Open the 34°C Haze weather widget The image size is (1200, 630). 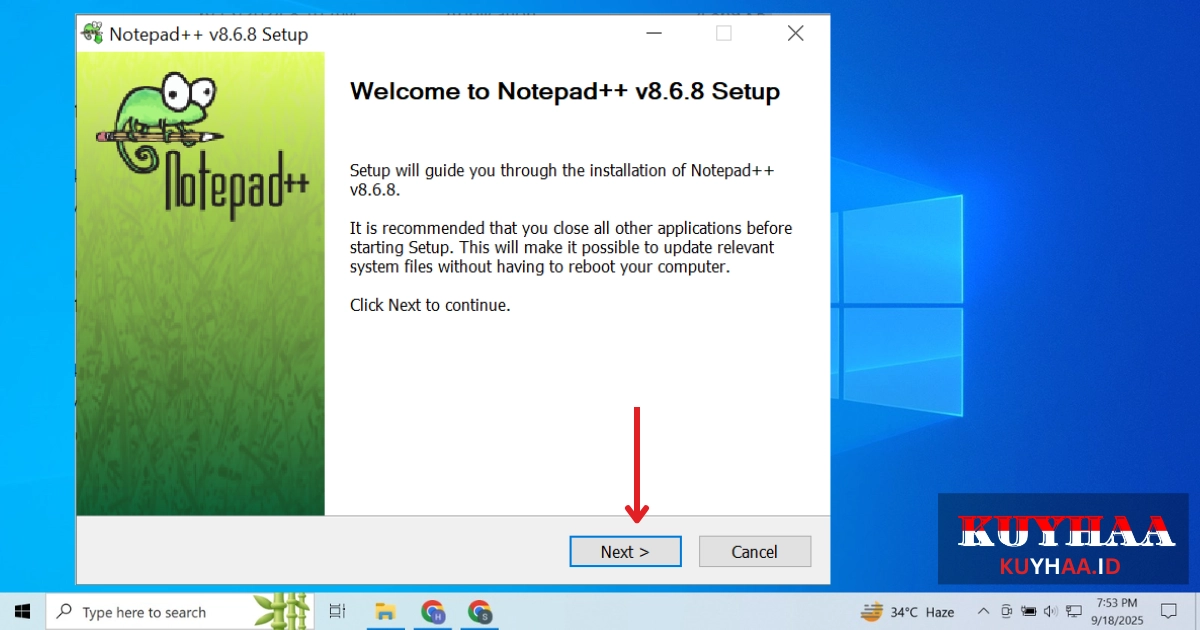tap(907, 612)
